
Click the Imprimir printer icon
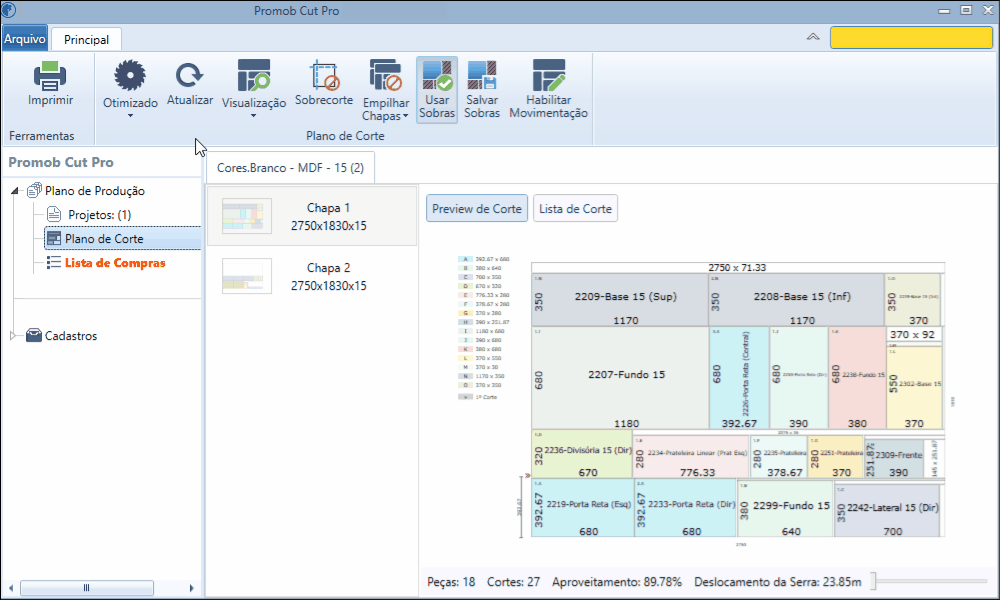coord(50,76)
